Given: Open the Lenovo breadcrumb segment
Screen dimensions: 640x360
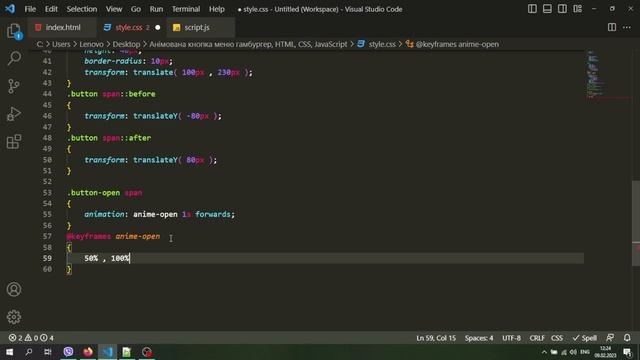Looking at the screenshot, I should (91, 44).
